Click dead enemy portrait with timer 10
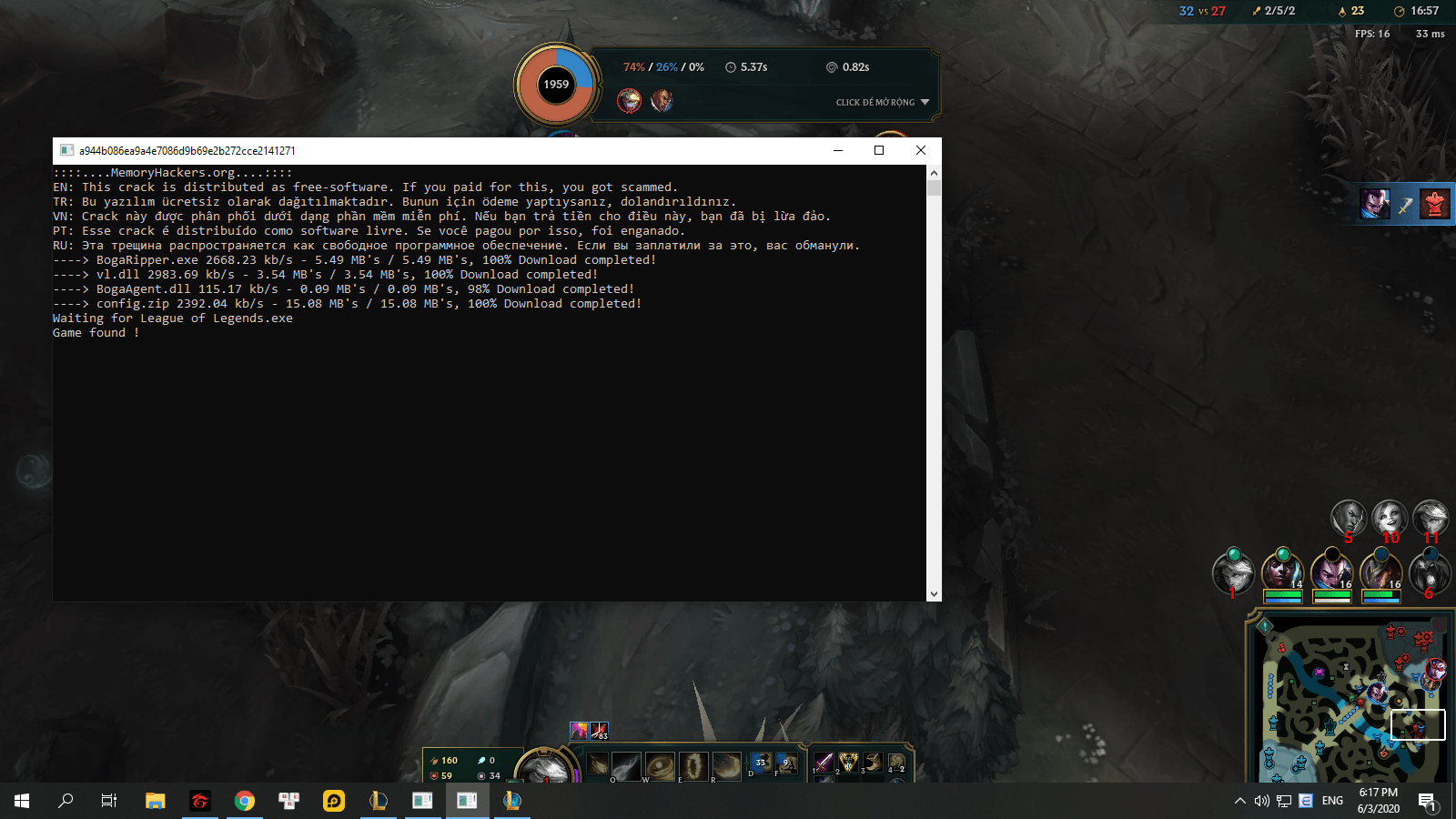The width and height of the screenshot is (1456, 819). coord(1390,518)
